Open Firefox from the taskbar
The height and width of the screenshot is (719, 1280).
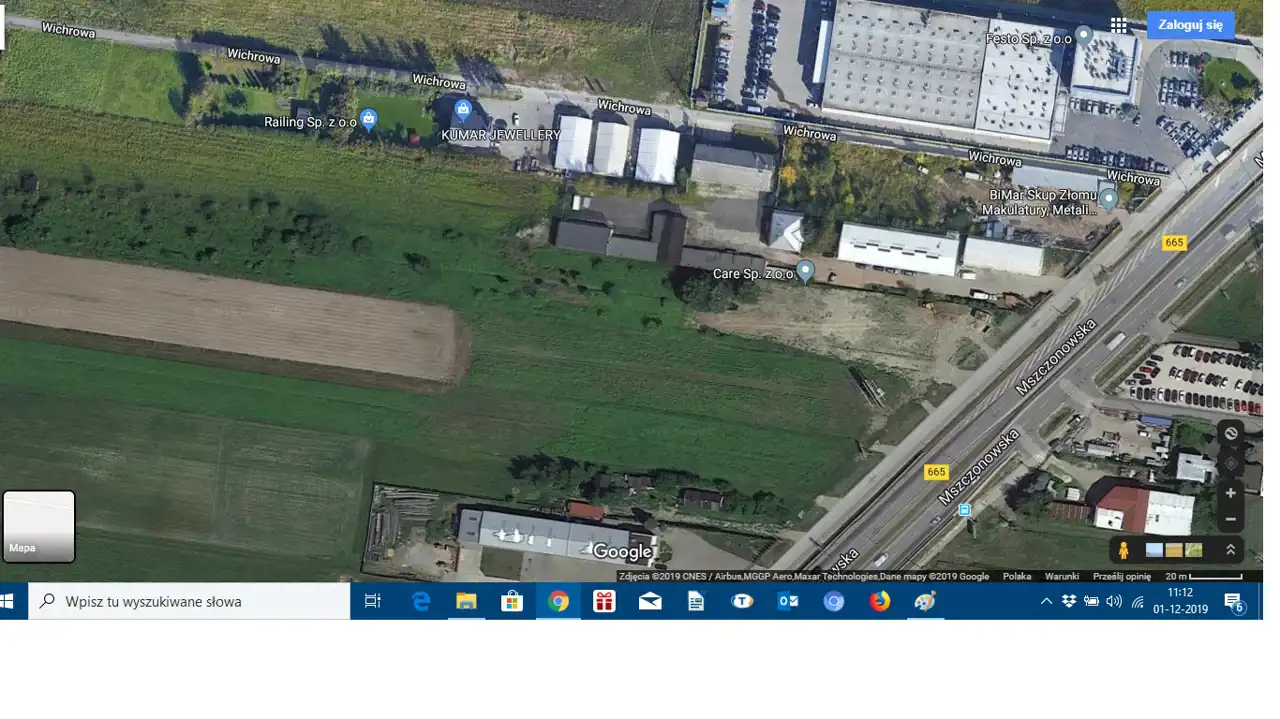pos(879,601)
